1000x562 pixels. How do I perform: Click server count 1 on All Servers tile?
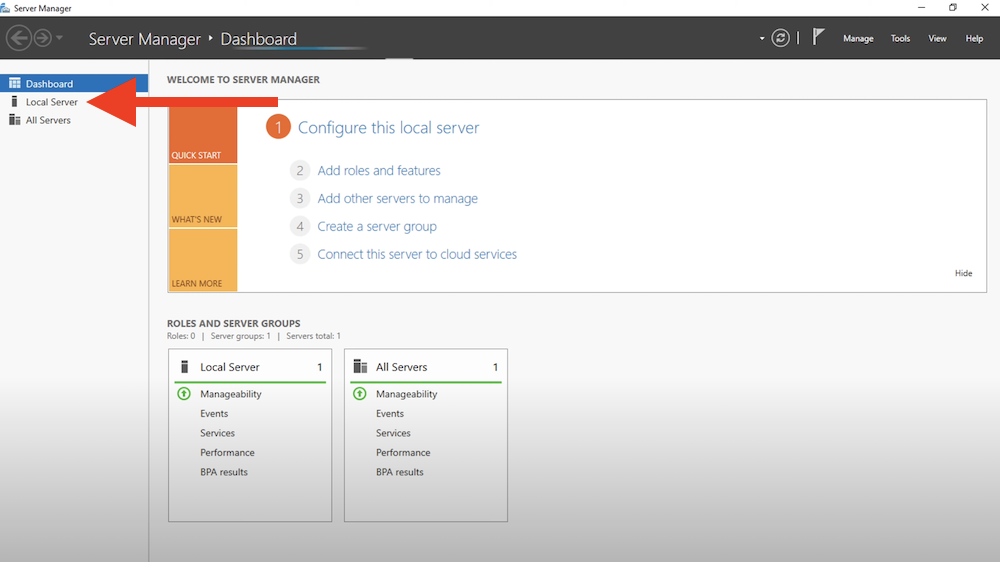[495, 367]
